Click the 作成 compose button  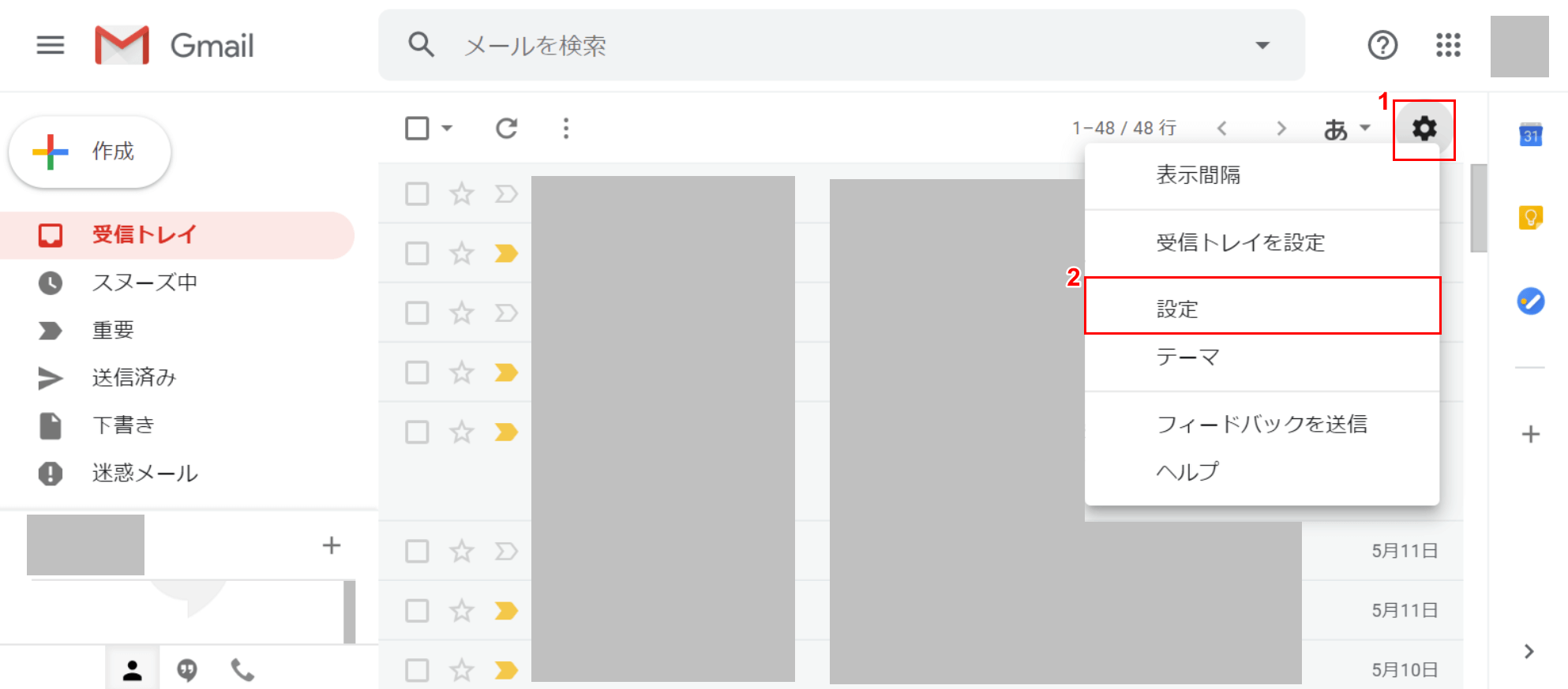(x=90, y=152)
